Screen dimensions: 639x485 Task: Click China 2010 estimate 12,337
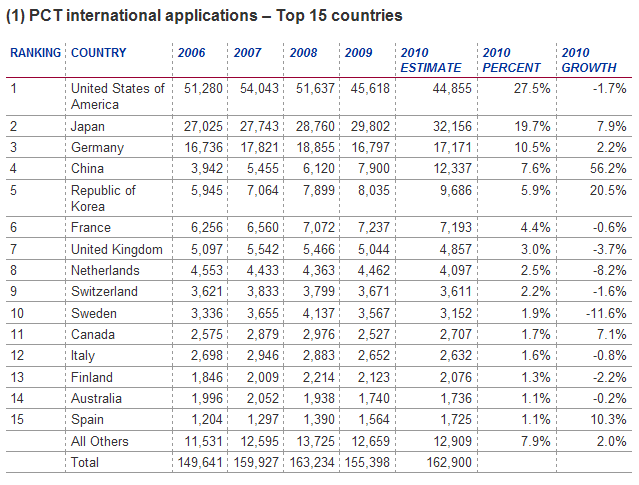(x=452, y=169)
